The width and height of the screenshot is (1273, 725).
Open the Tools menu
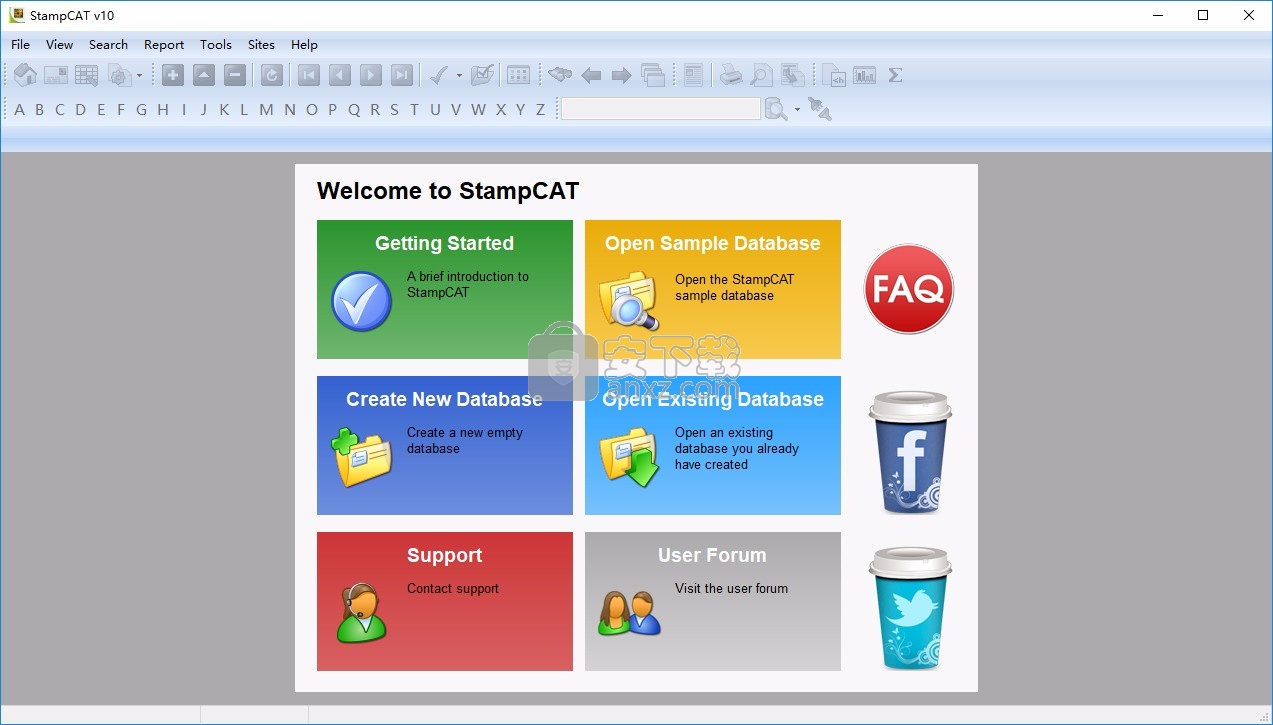[216, 44]
